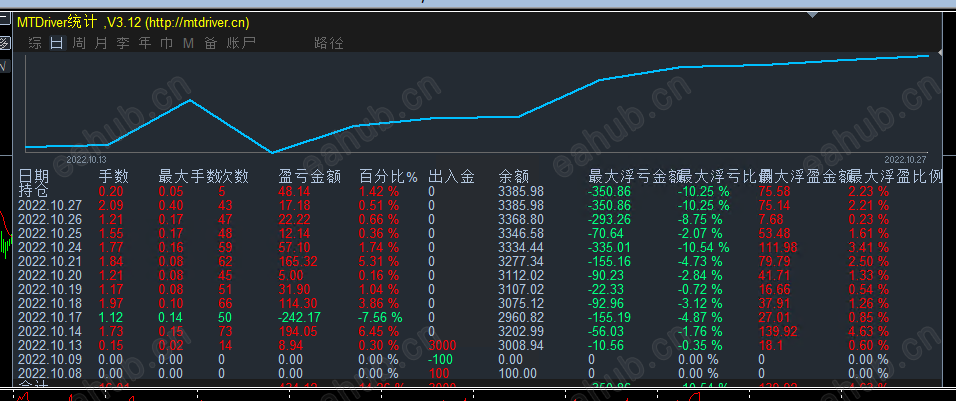
Task: Click the 6.45 % percentage cell
Action: click(379, 331)
